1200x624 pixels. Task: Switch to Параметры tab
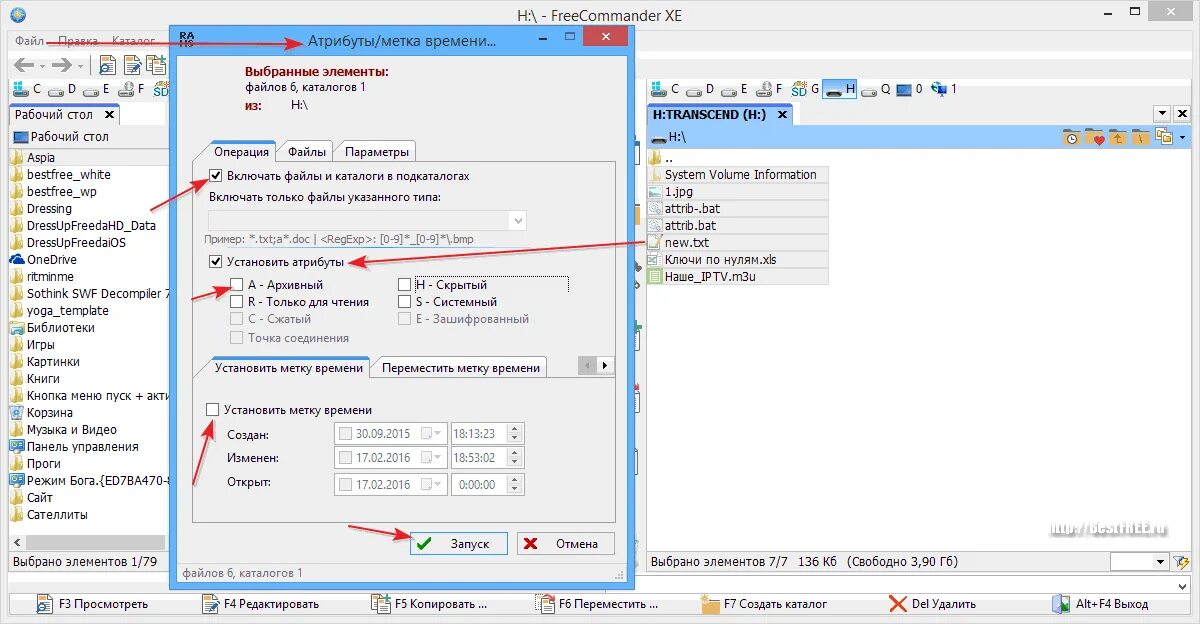pyautogui.click(x=377, y=152)
